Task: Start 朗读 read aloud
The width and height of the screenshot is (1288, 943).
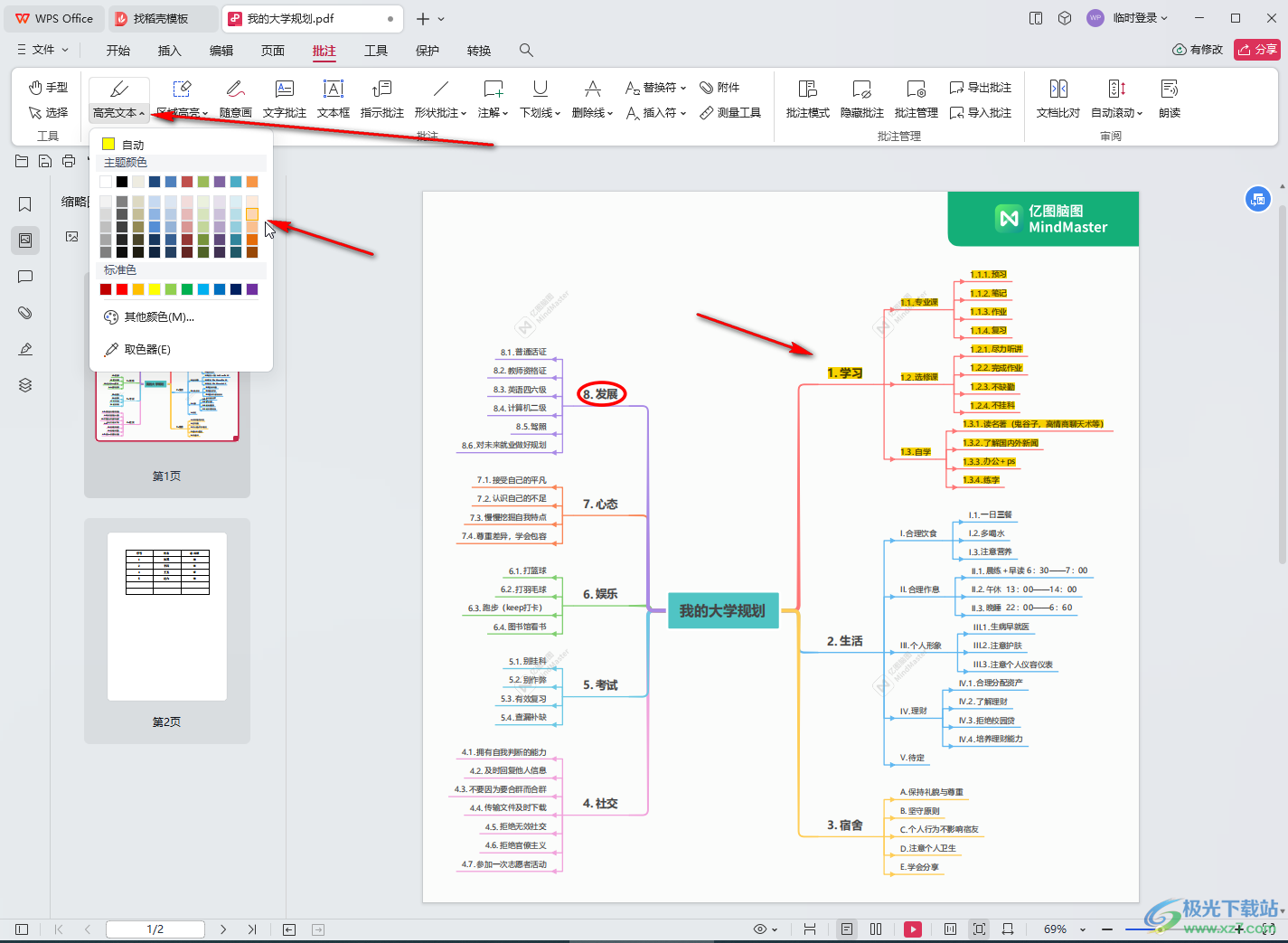Action: point(1170,99)
